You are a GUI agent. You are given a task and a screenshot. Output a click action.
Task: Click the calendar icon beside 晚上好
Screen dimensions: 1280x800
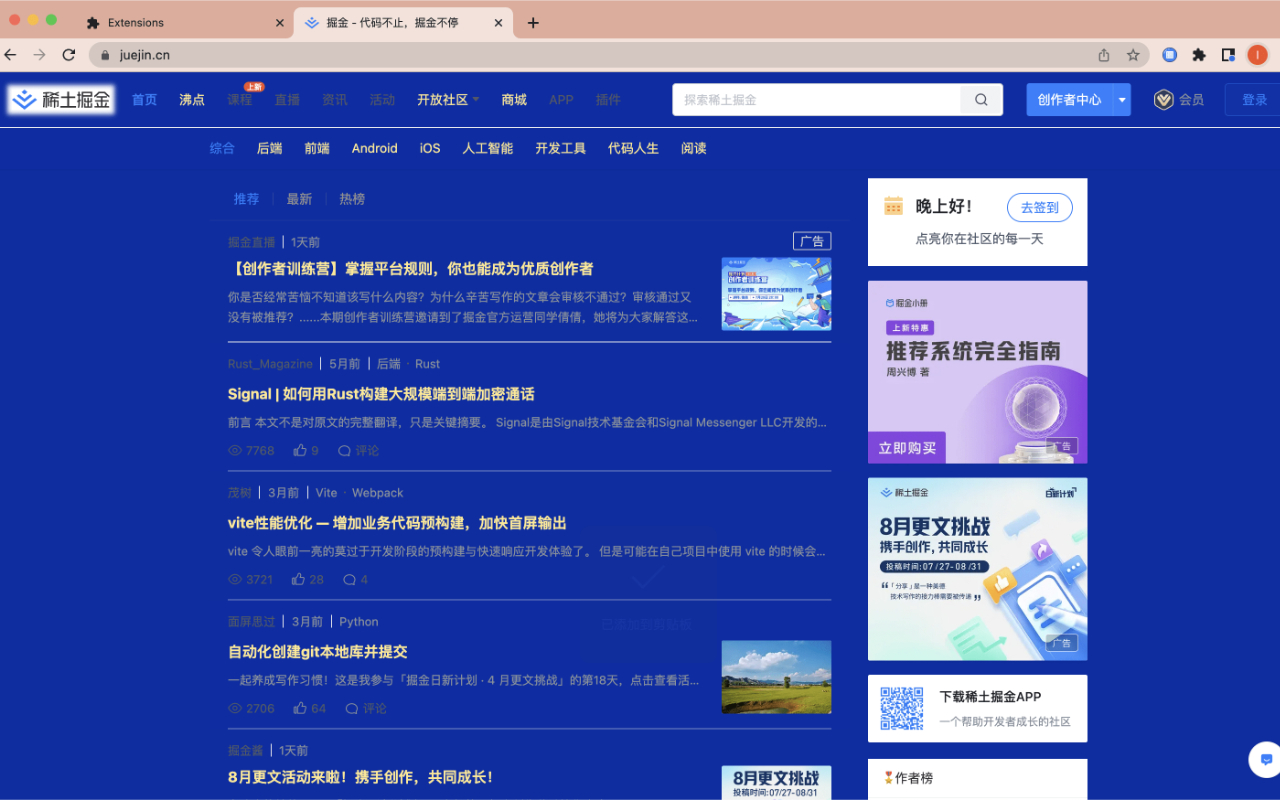tap(893, 206)
